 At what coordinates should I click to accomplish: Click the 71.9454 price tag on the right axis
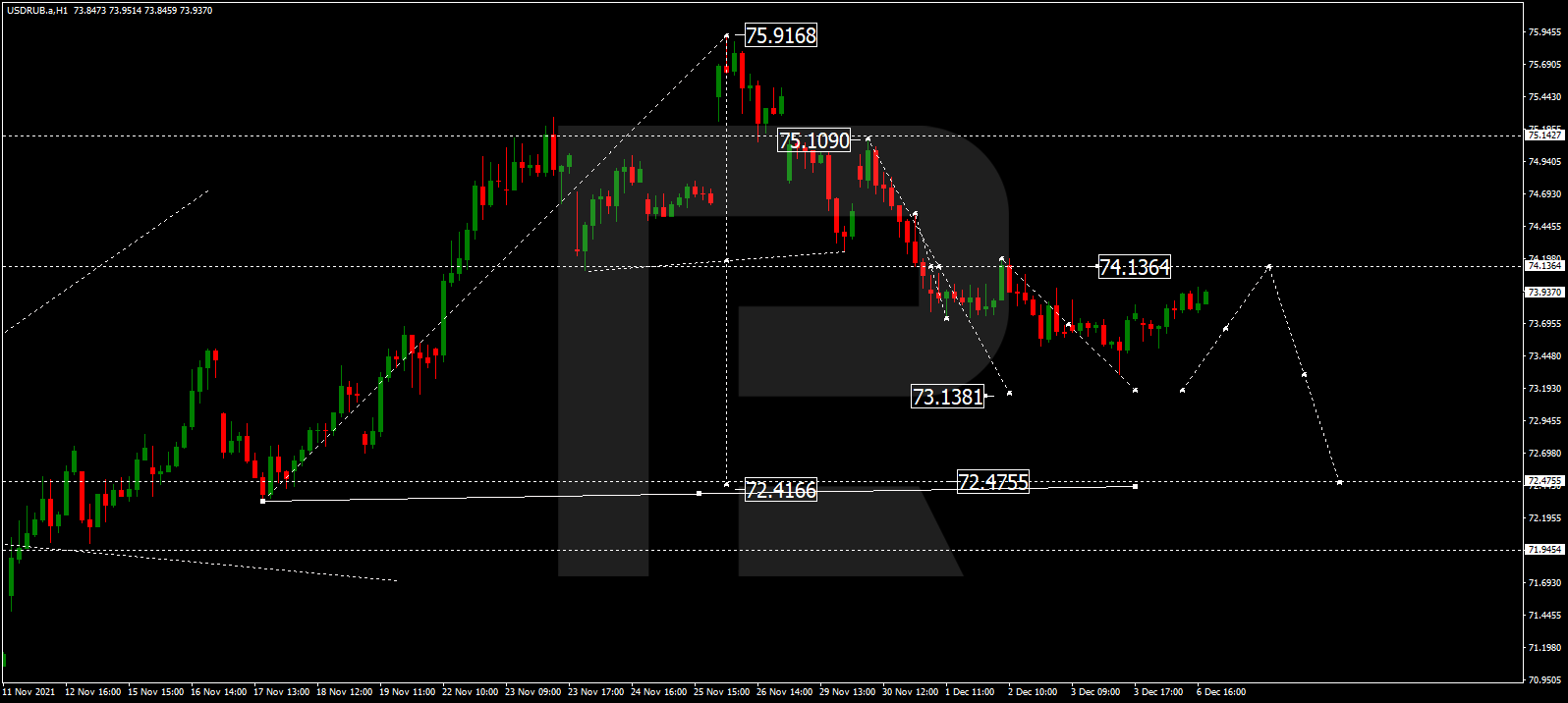point(1544,550)
